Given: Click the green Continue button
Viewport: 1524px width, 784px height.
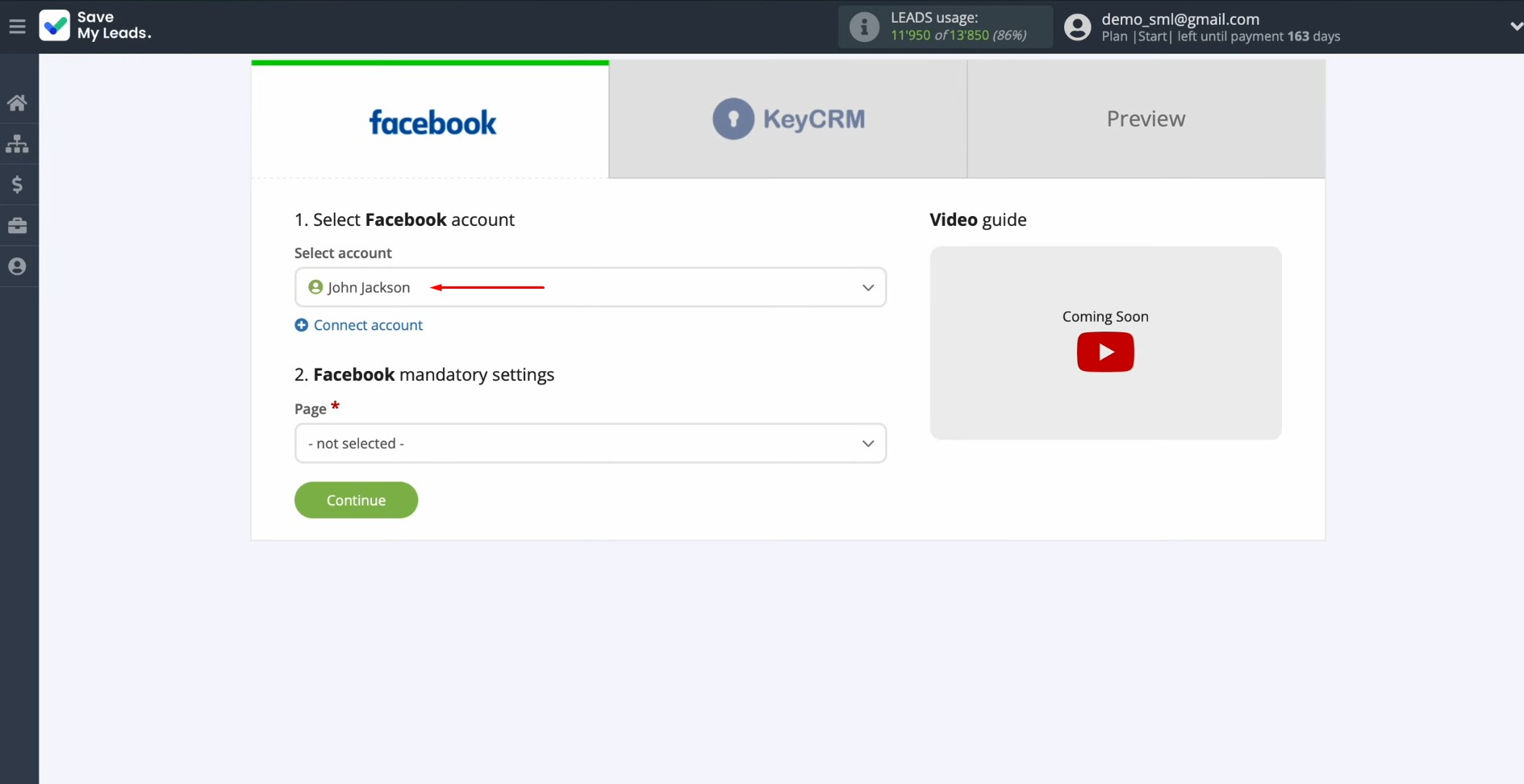Looking at the screenshot, I should pos(356,500).
